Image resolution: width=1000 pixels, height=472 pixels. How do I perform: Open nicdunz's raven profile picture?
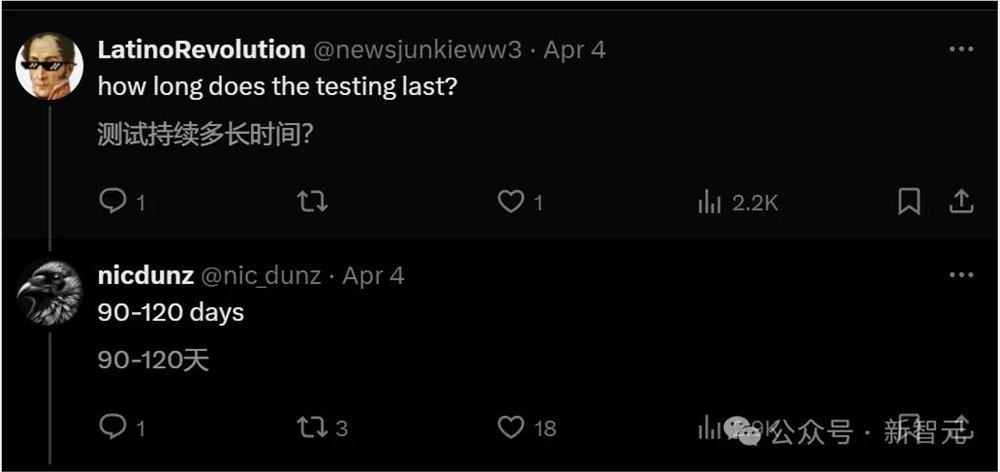49,291
